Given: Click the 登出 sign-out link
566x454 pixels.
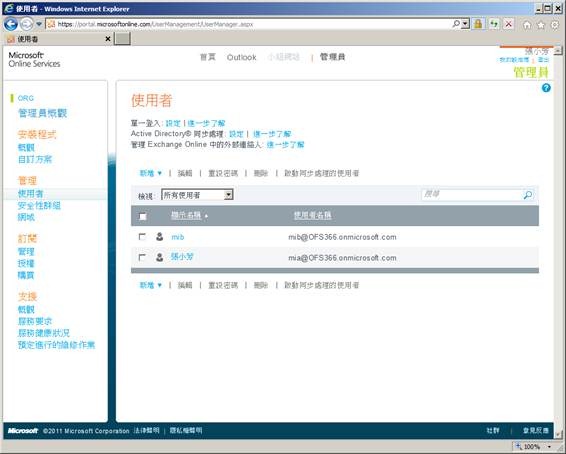Looking at the screenshot, I should pos(543,60).
